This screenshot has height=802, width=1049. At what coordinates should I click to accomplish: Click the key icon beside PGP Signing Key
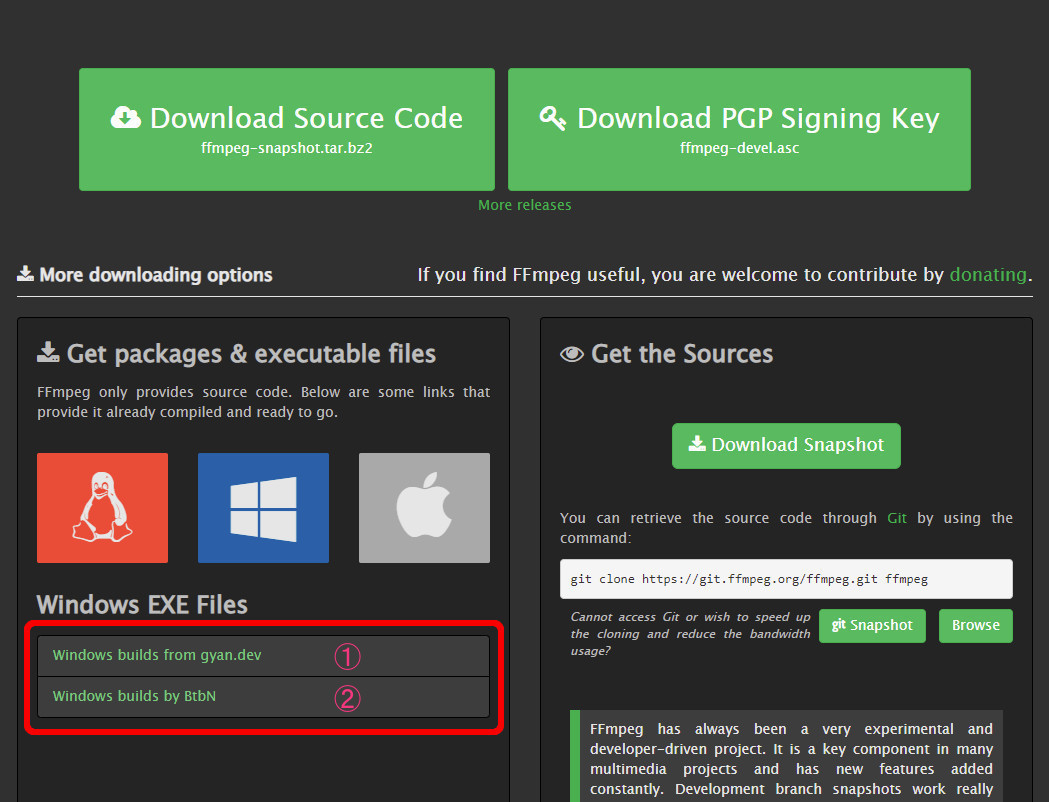tap(553, 118)
